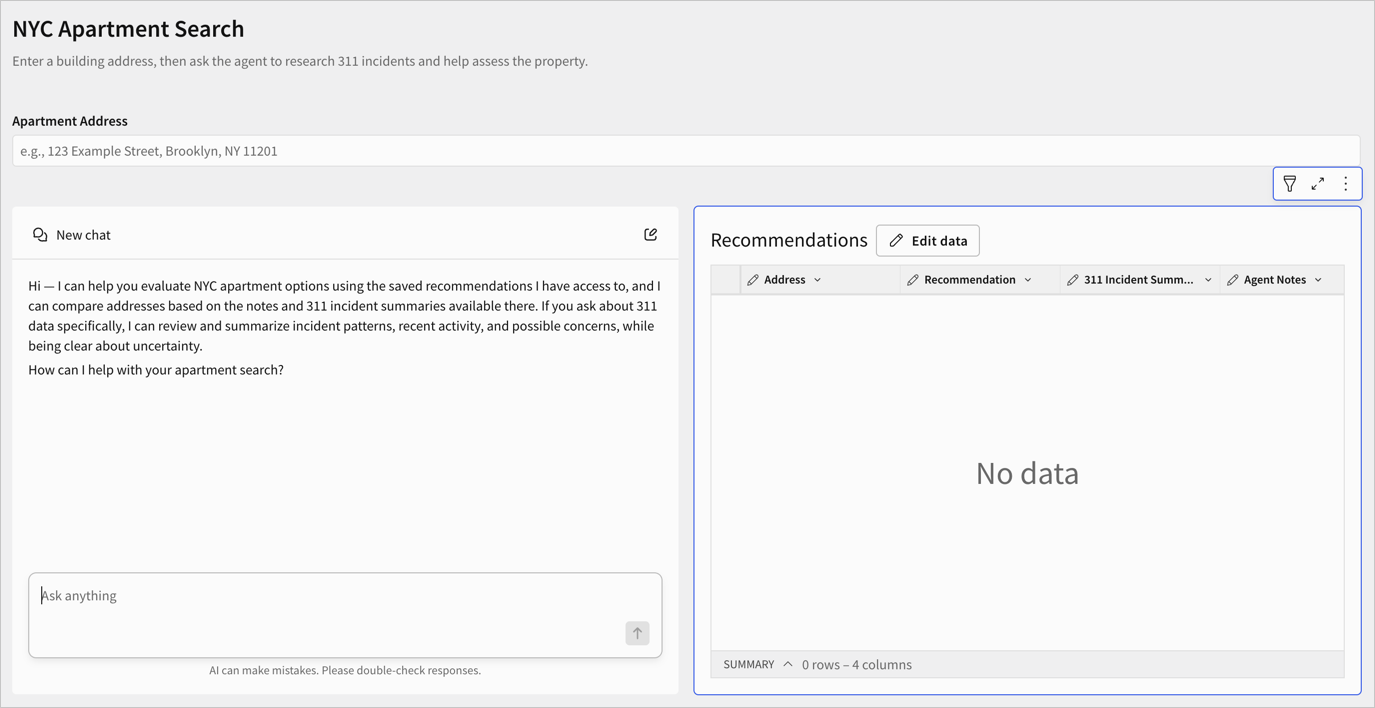Viewport: 1375px width, 708px height.
Task: Click the pencil icon in Agent Notes header
Action: 1233,280
